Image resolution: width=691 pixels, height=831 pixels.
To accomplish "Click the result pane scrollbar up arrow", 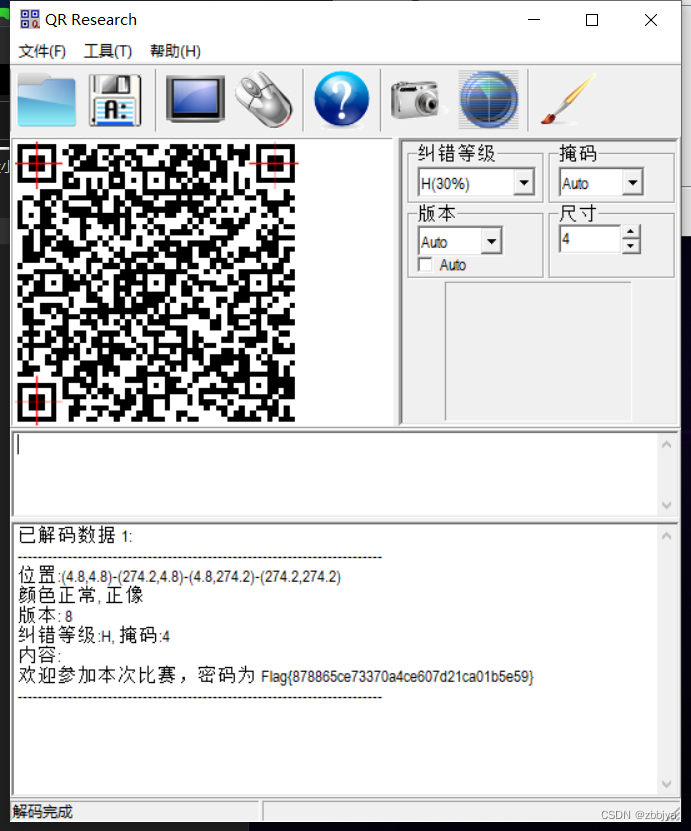I will pyautogui.click(x=667, y=536).
